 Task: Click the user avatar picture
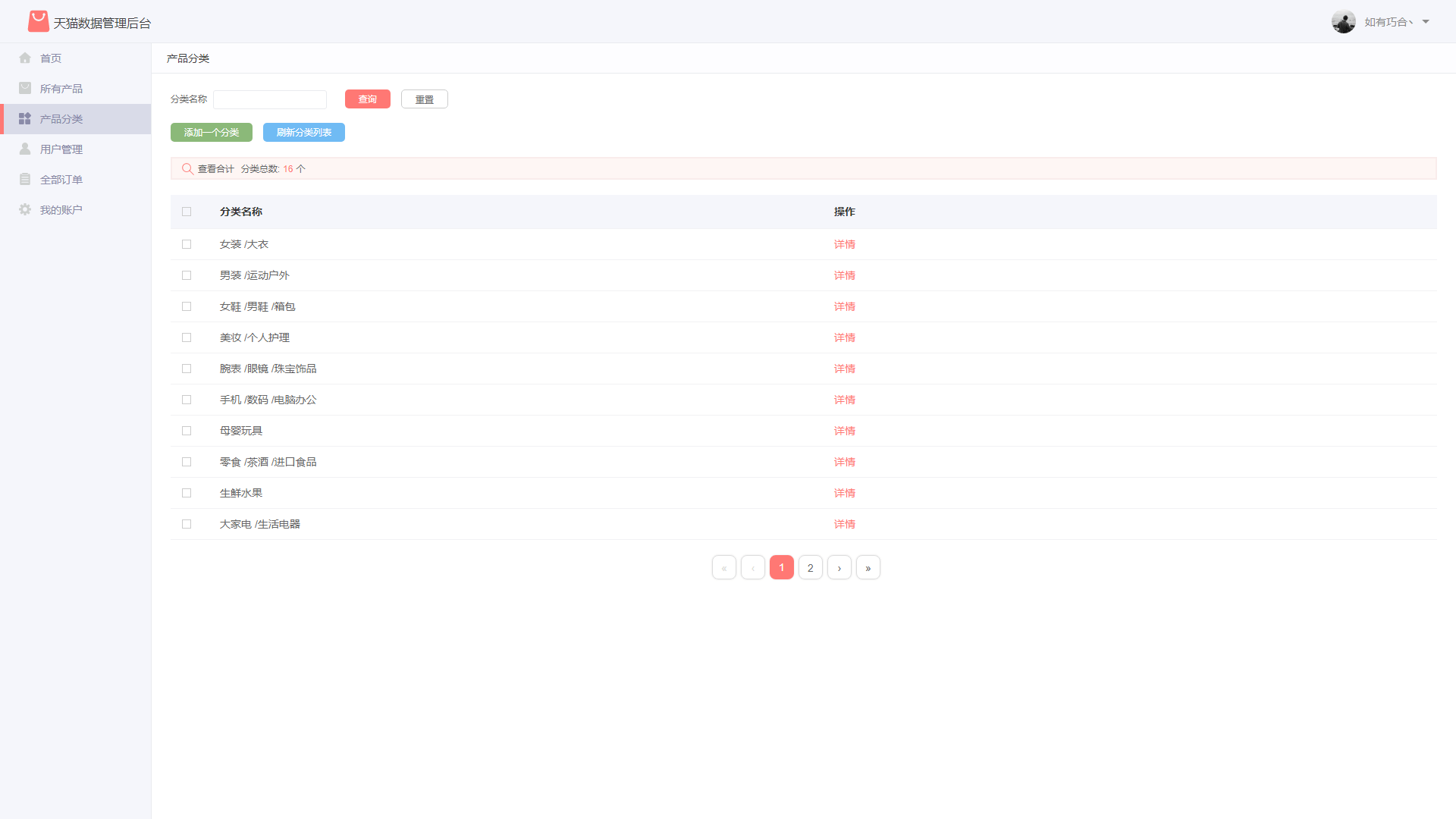coord(1344,21)
